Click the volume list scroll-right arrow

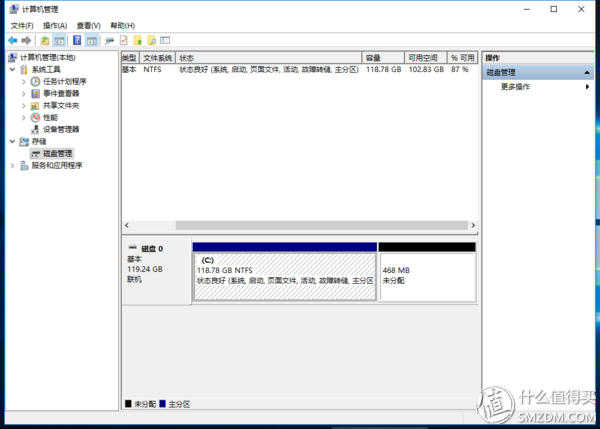(x=473, y=225)
